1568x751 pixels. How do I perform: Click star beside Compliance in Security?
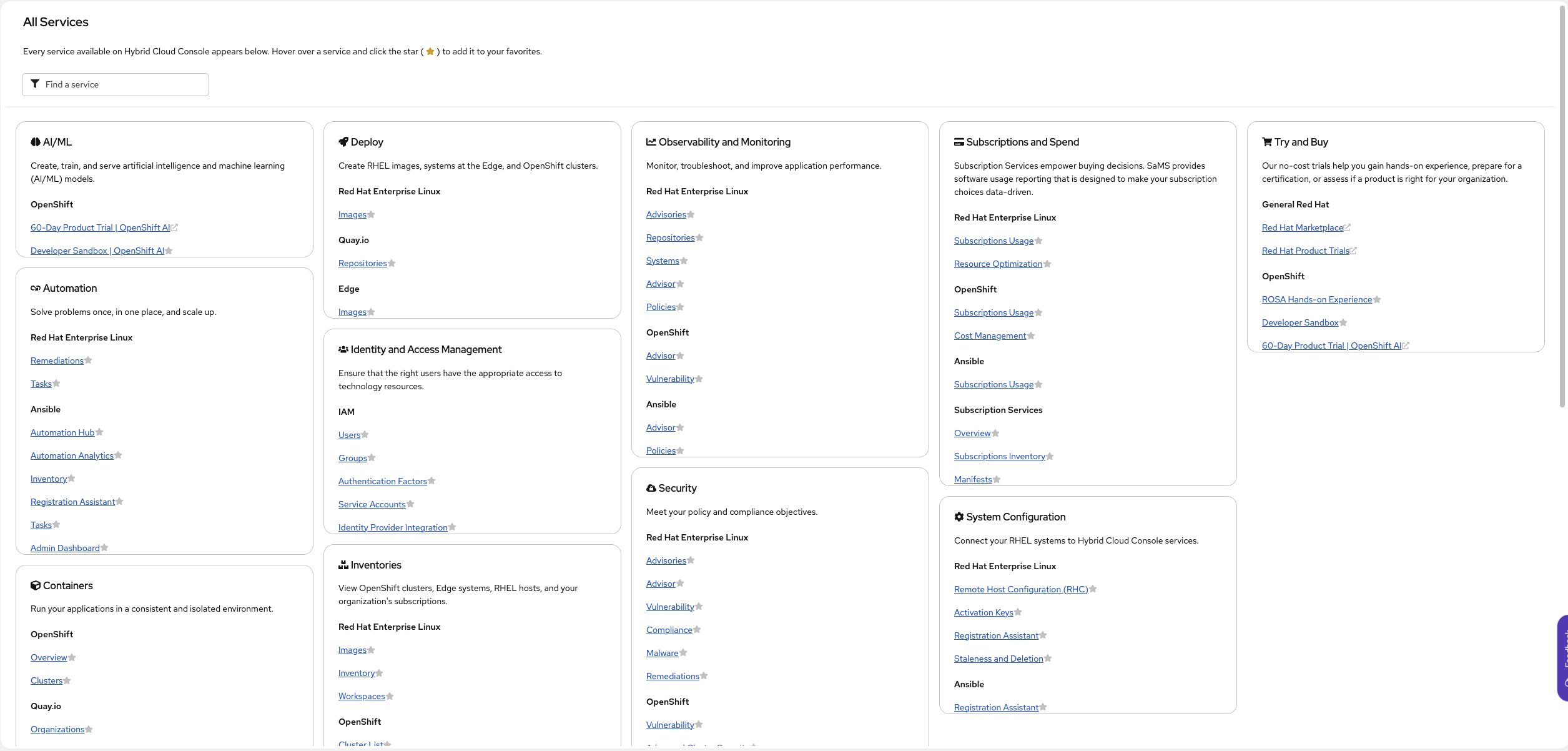[697, 630]
